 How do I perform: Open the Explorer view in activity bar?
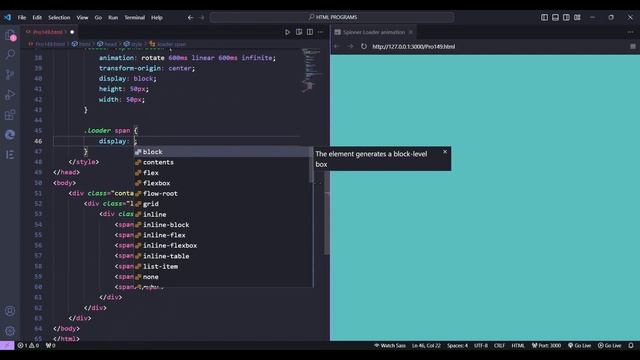(10, 35)
